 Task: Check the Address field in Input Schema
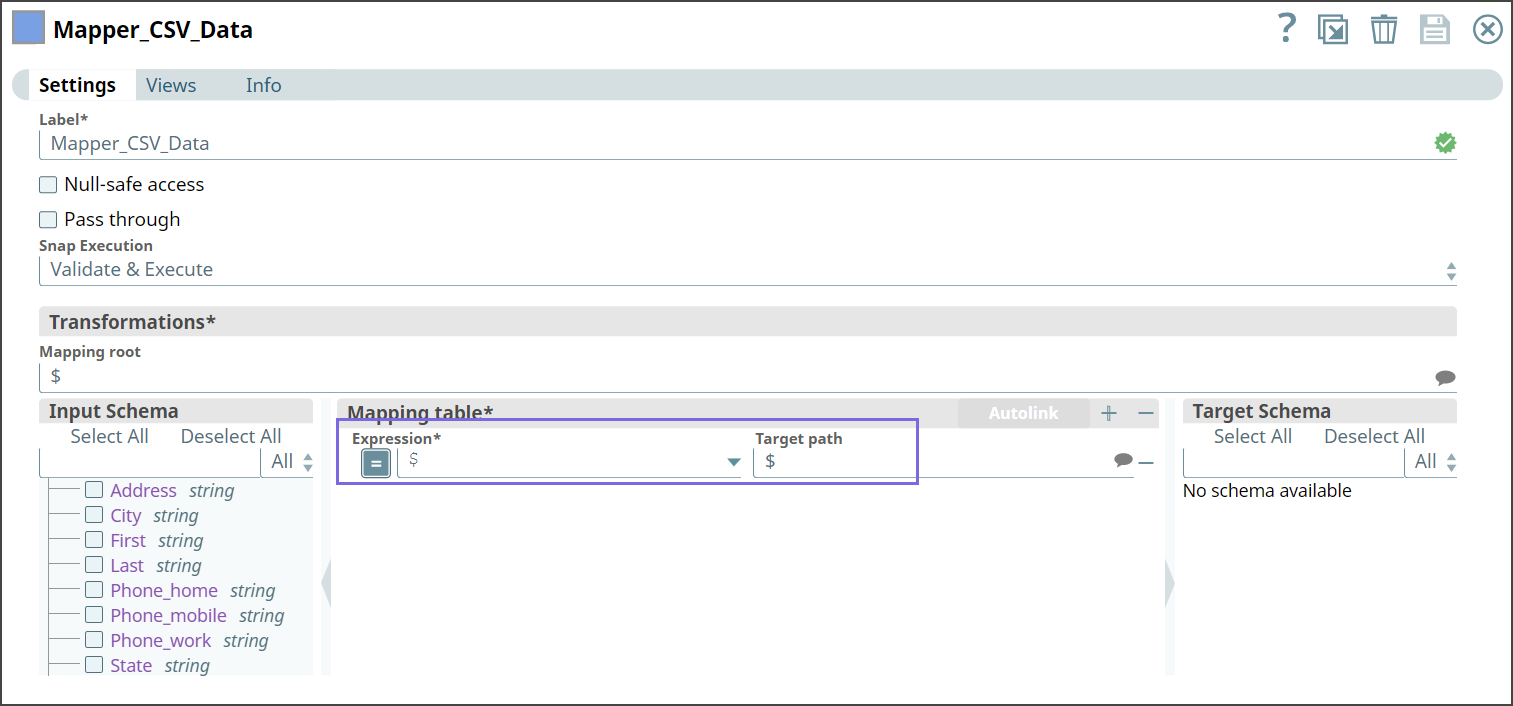coord(94,489)
